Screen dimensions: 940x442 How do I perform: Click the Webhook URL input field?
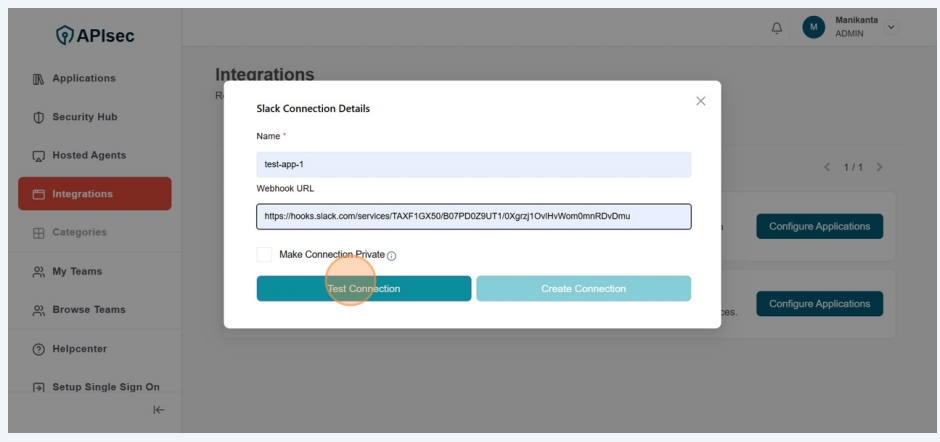473,216
